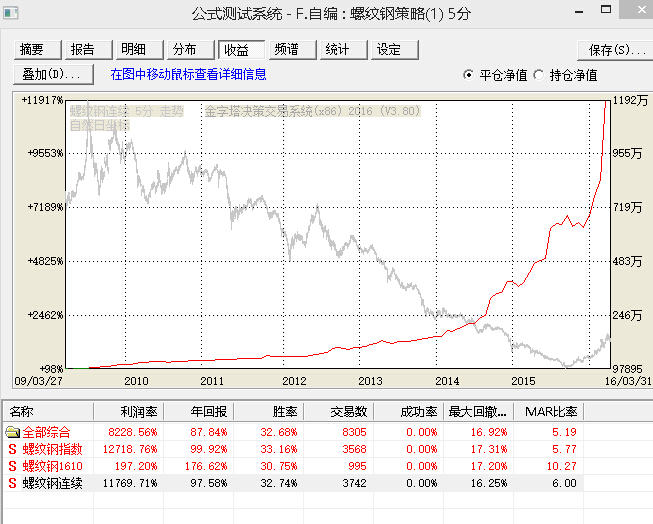The image size is (653, 524).
Task: Sort by the 成功率 column header
Action: click(409, 412)
